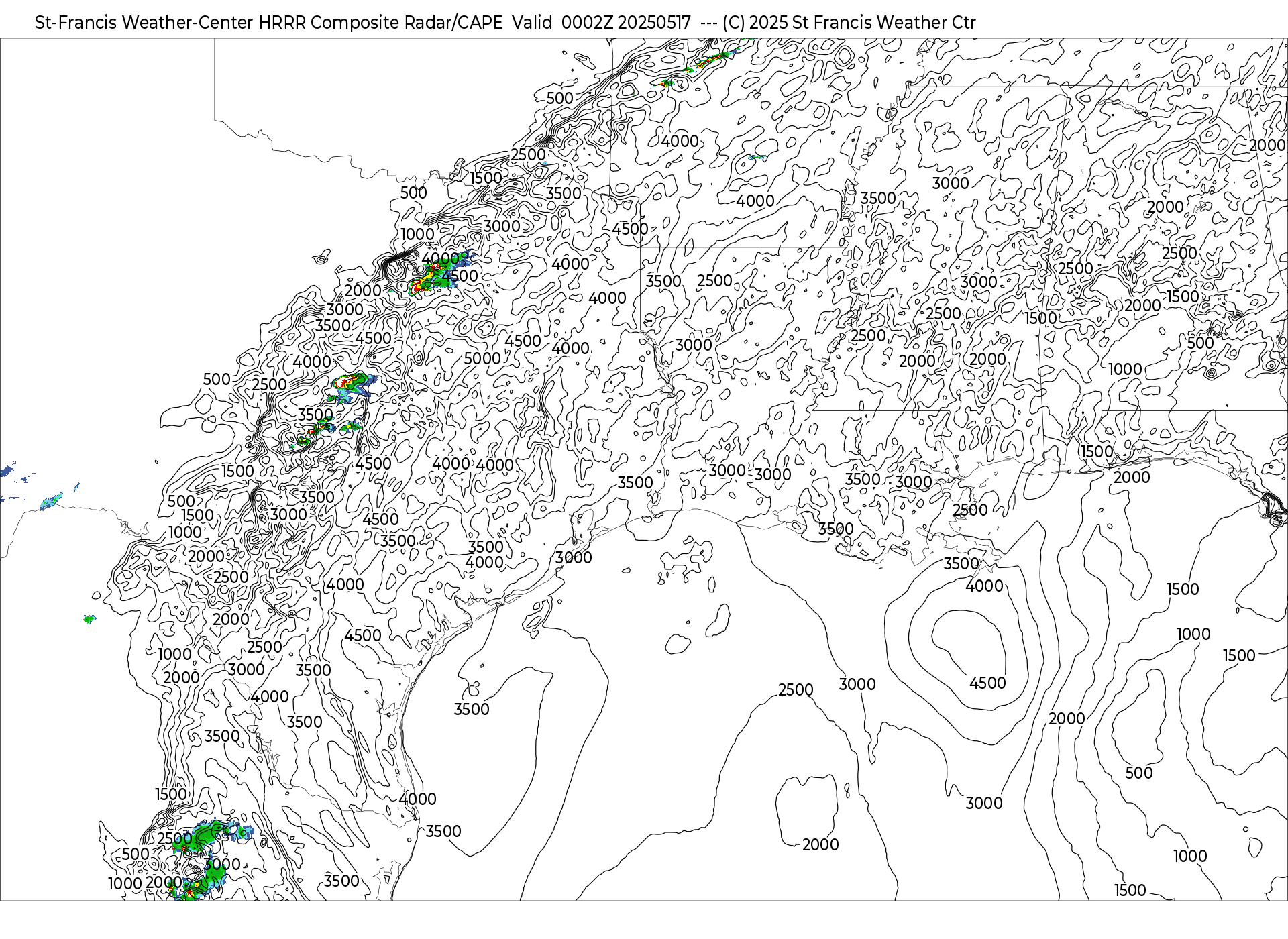The image size is (1288, 939).
Task: Click the tiny radar echo between the two Oklahoma "4000" labels
Action: (756, 158)
